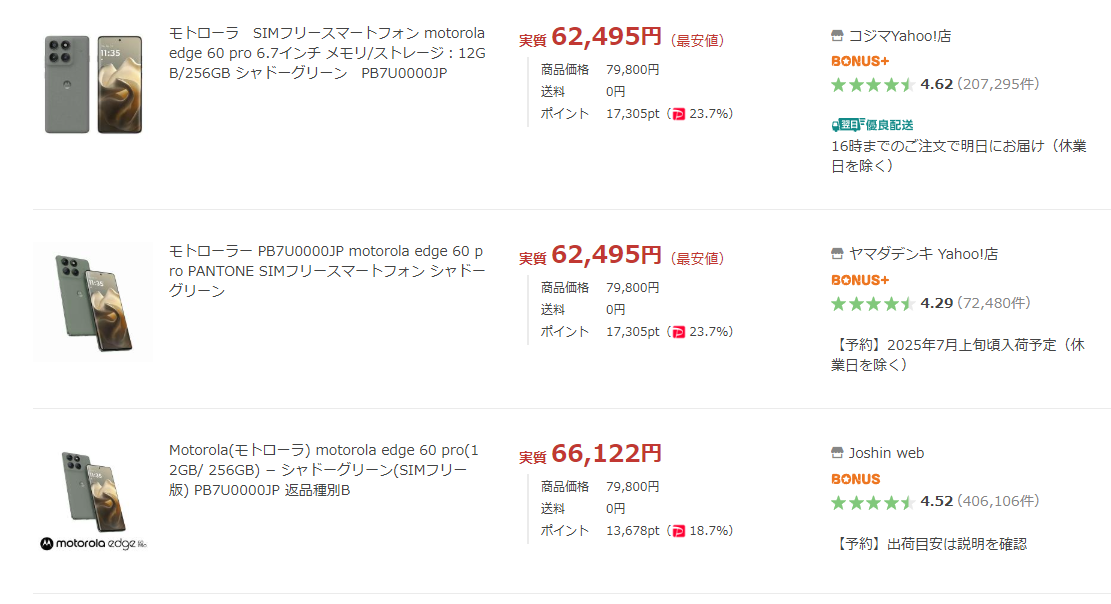Image resolution: width=1111 pixels, height=604 pixels.
Task: Click the BONUS badge under Joshin web
Action: [x=856, y=479]
